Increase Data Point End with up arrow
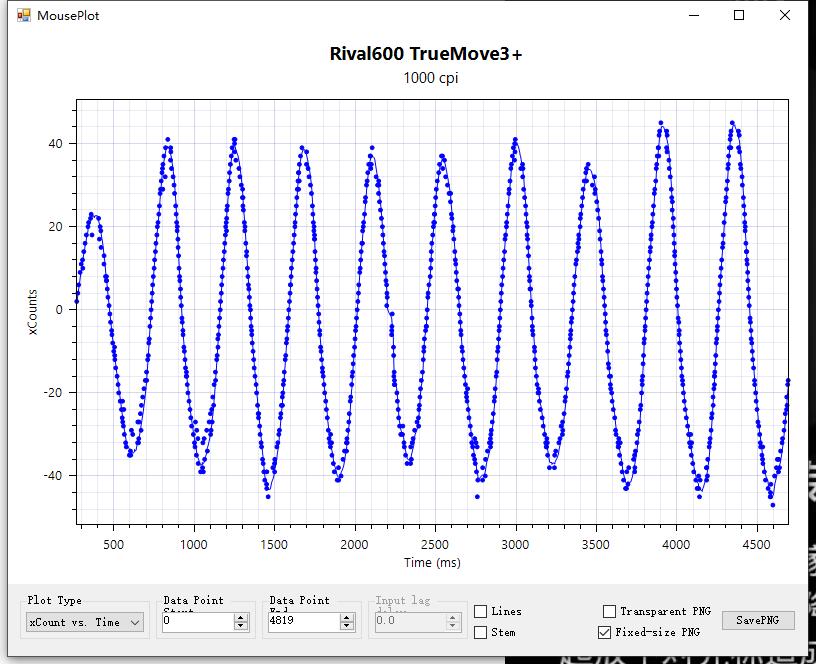The width and height of the screenshot is (816, 664). click(x=347, y=618)
